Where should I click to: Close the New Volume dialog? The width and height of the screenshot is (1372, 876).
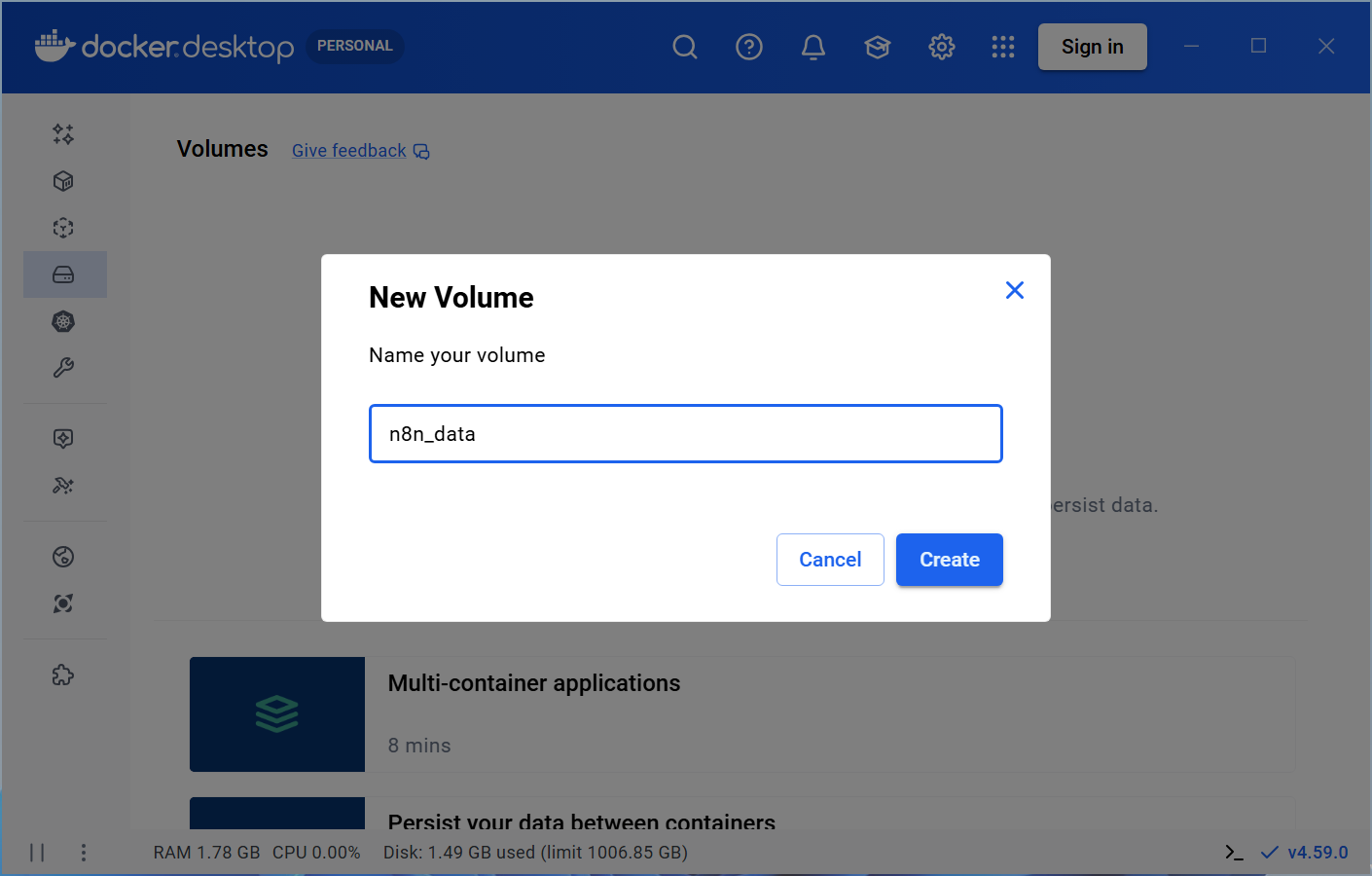tap(1015, 289)
